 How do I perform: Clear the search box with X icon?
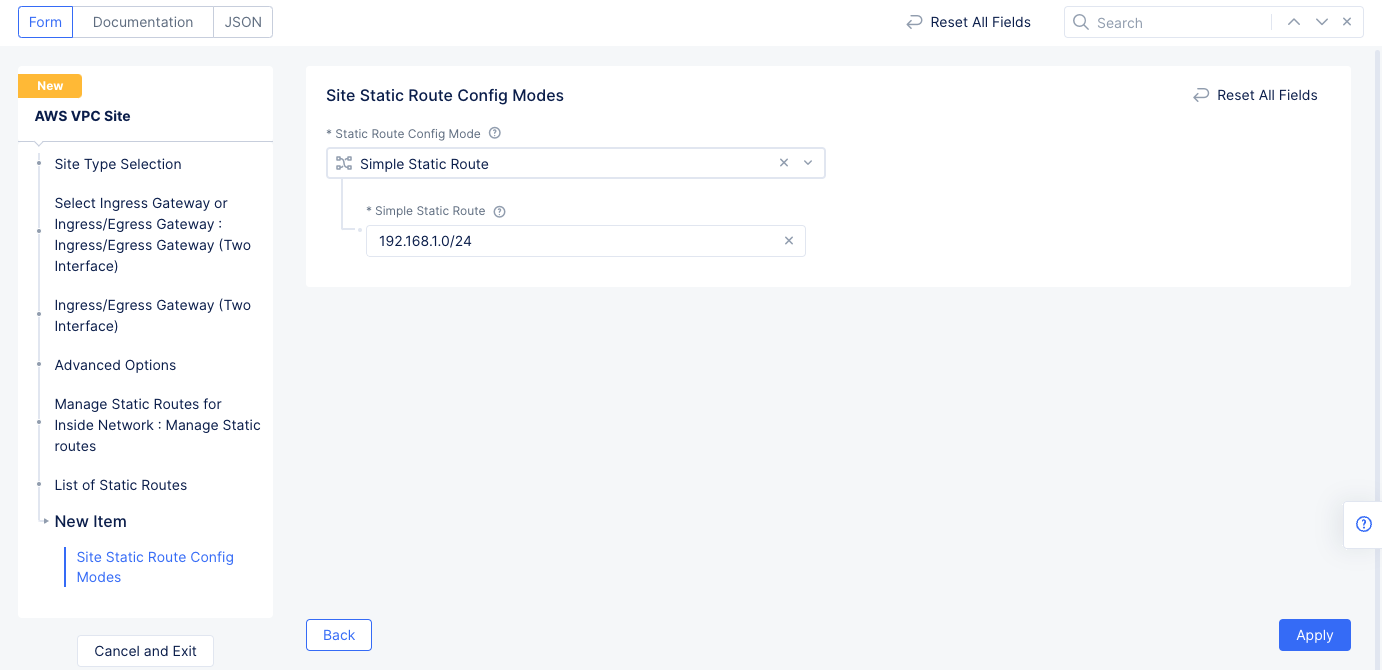[1347, 22]
